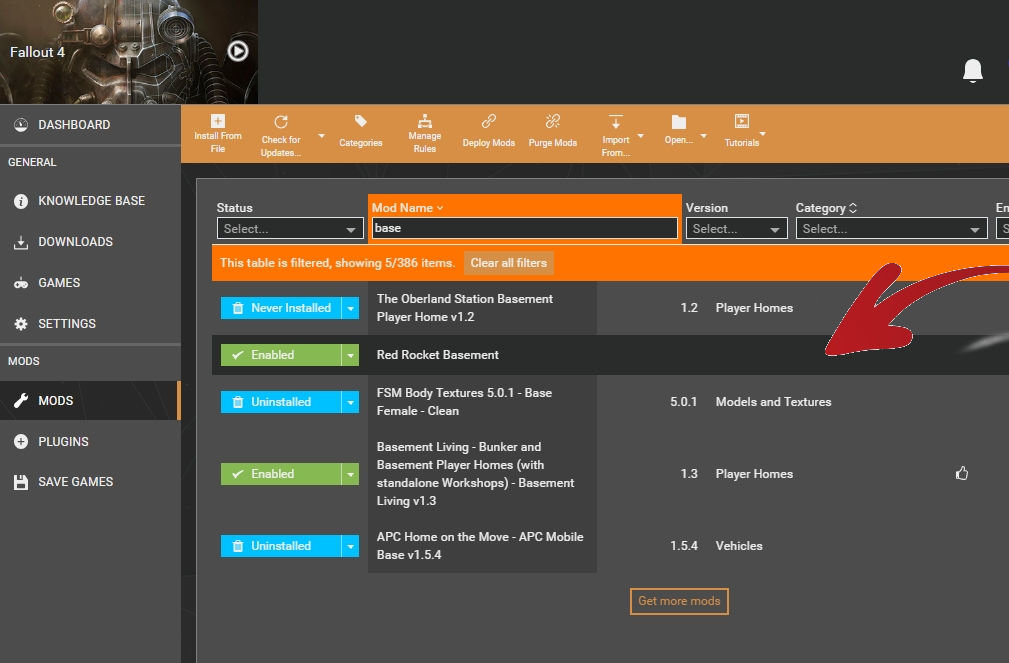This screenshot has width=1009, height=663.
Task: Open the Red Rocket Basement status arrow
Action: coord(350,355)
